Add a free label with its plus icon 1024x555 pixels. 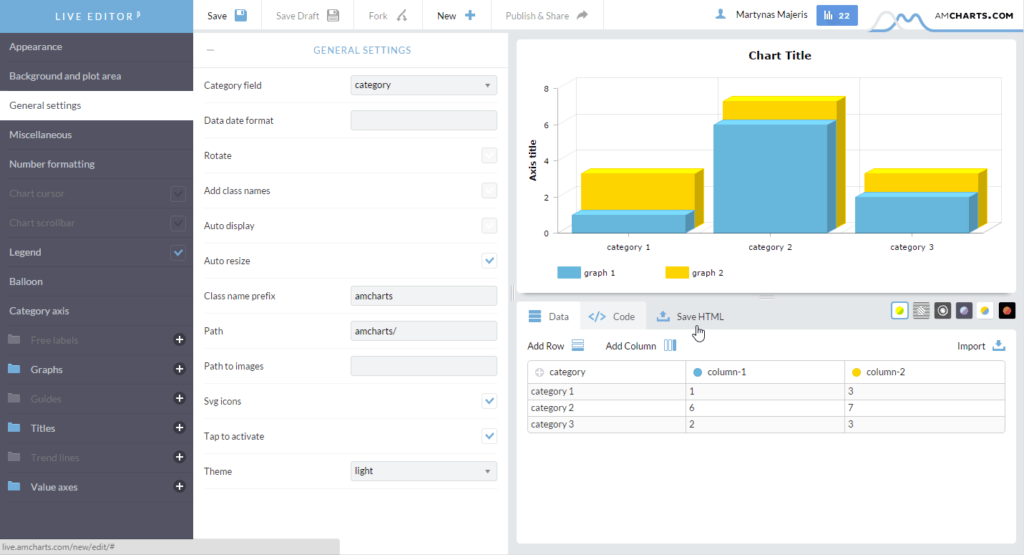180,340
